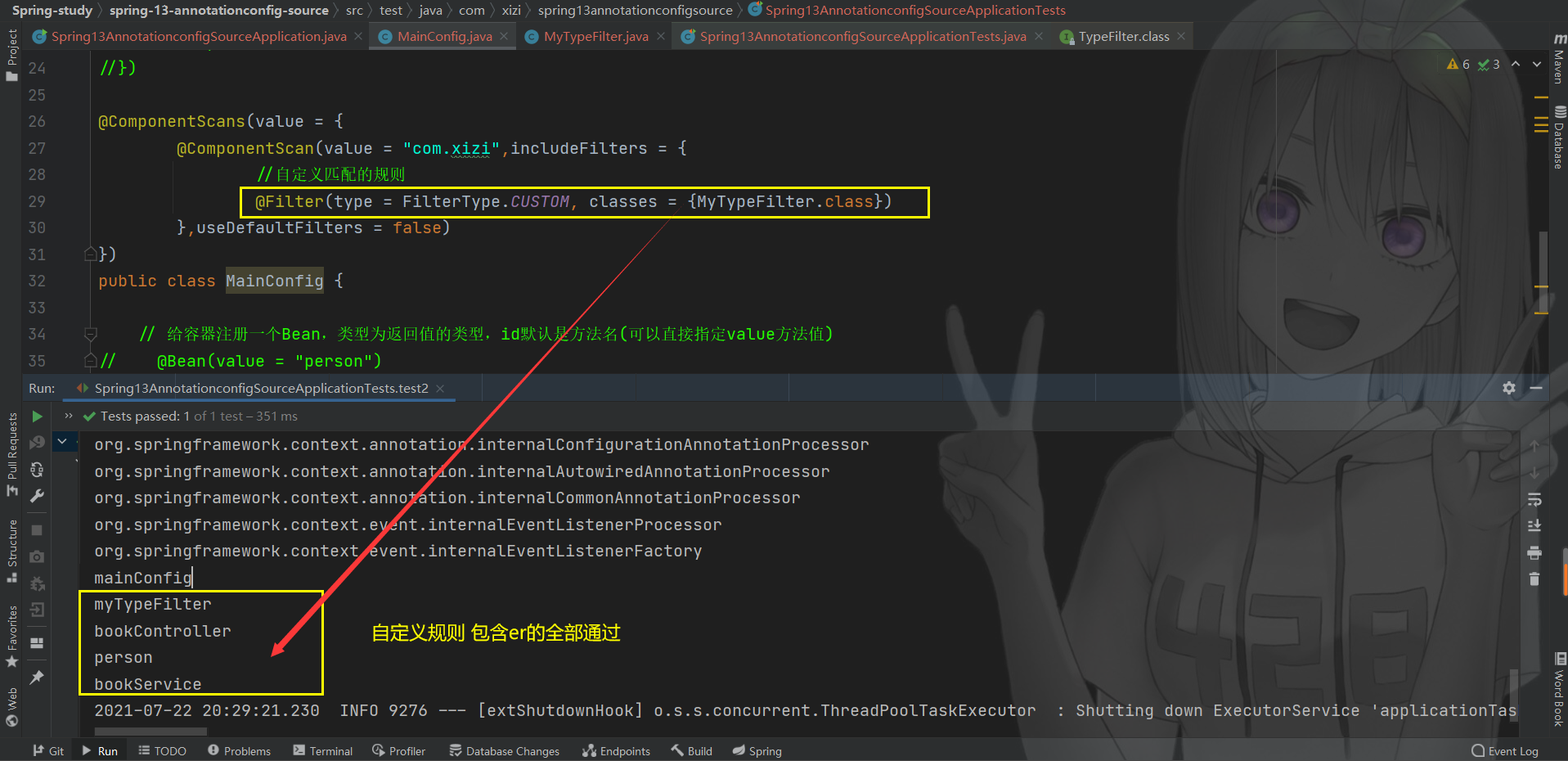Click the restore layout icon in Run panel
This screenshot has width=1568, height=761.
(x=37, y=643)
